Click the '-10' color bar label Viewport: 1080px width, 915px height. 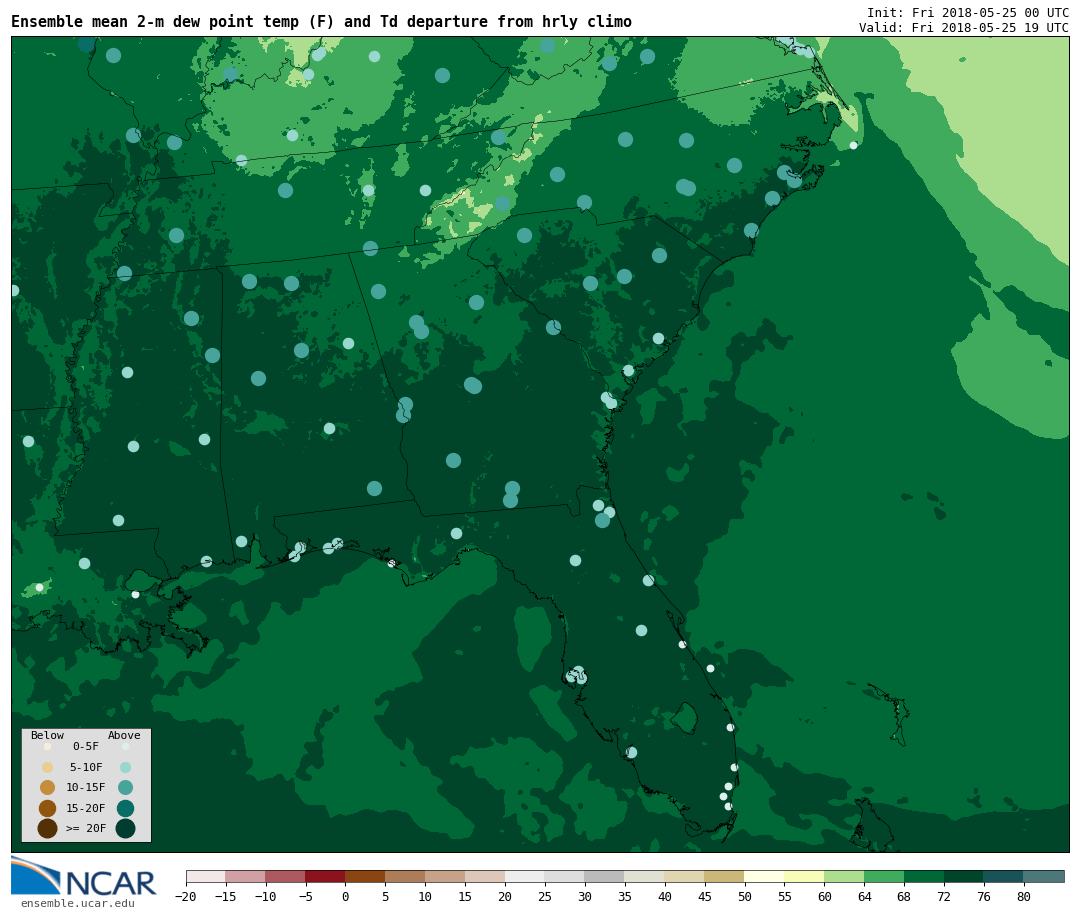265,896
